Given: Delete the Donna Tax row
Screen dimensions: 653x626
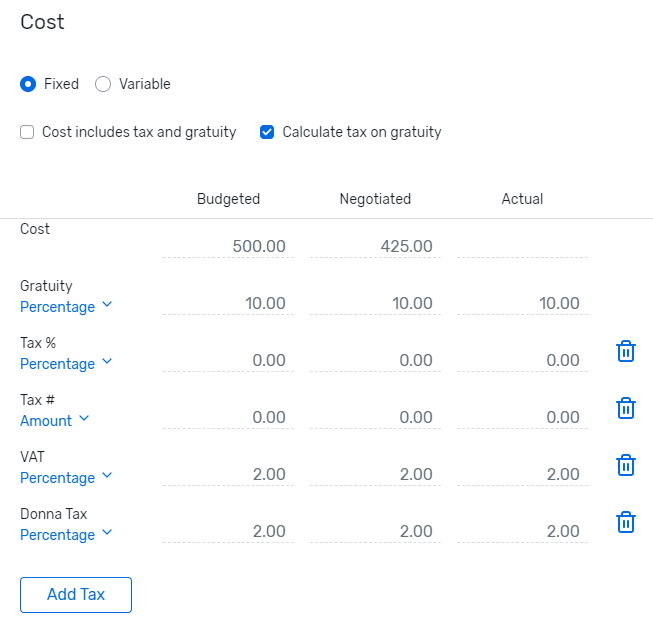Looking at the screenshot, I should [626, 522].
